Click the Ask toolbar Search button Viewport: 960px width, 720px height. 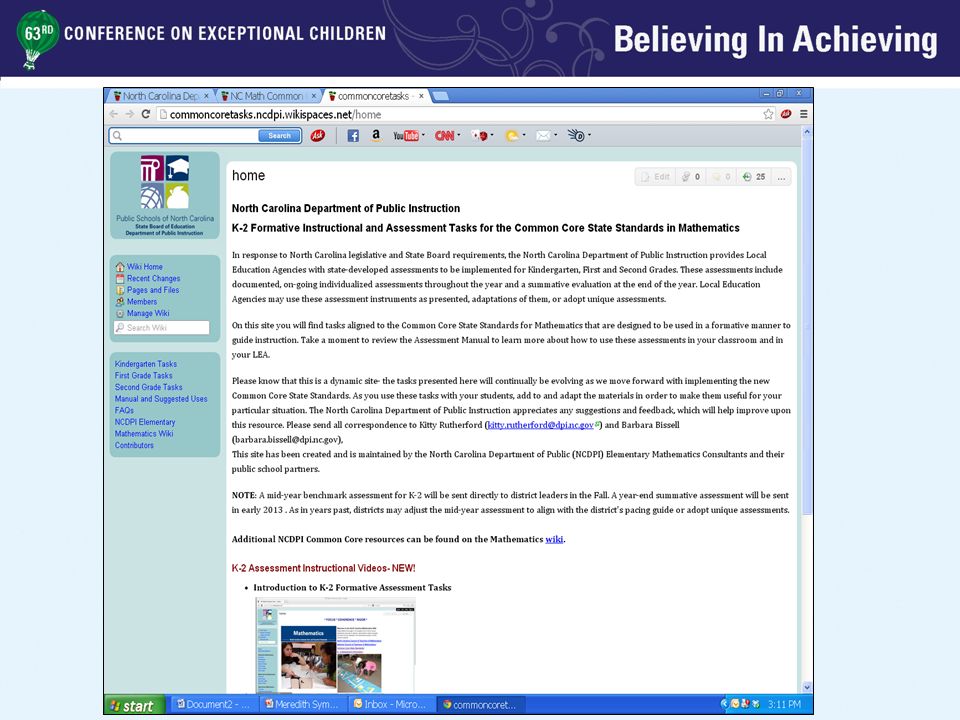coord(279,136)
